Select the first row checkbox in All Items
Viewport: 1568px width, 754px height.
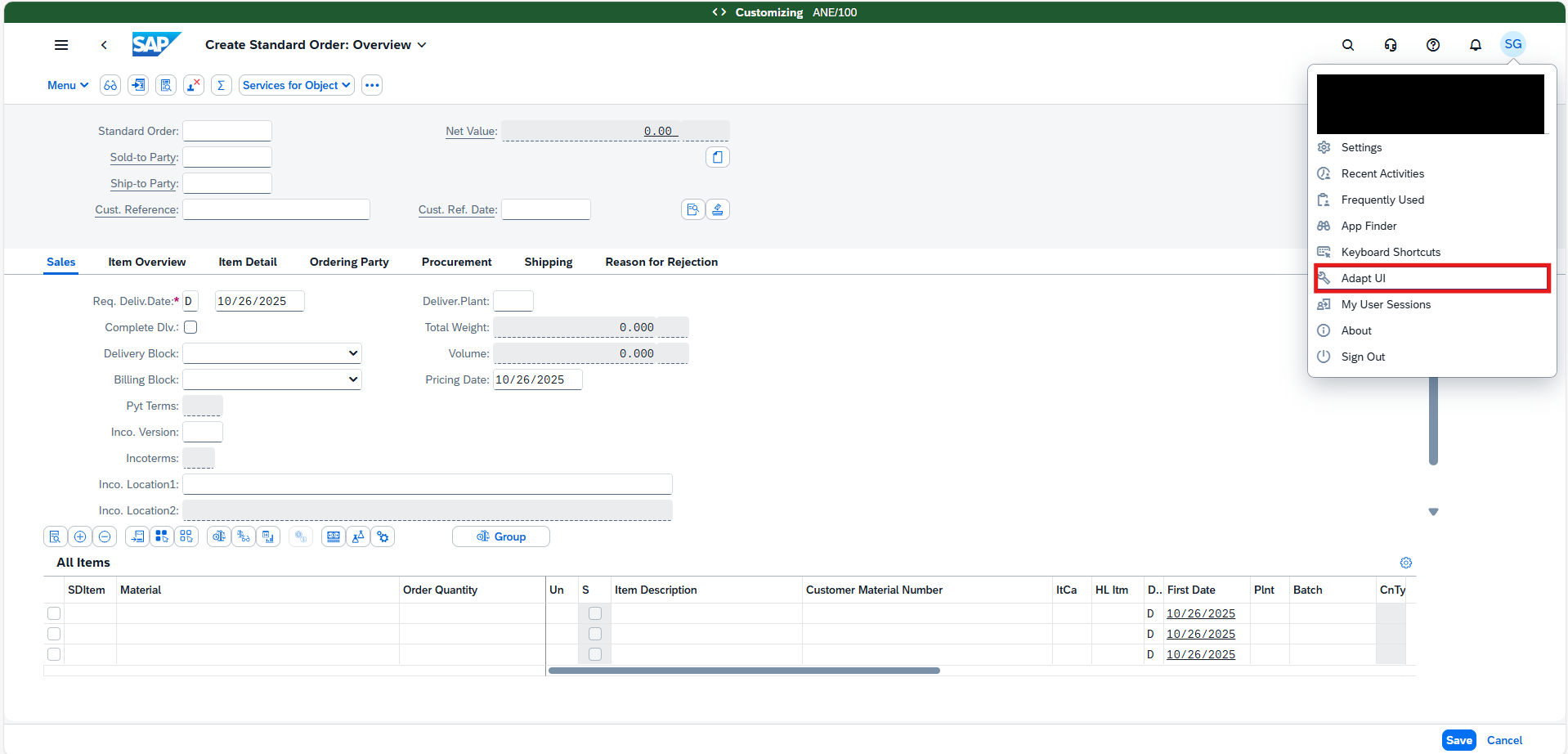pyautogui.click(x=54, y=613)
